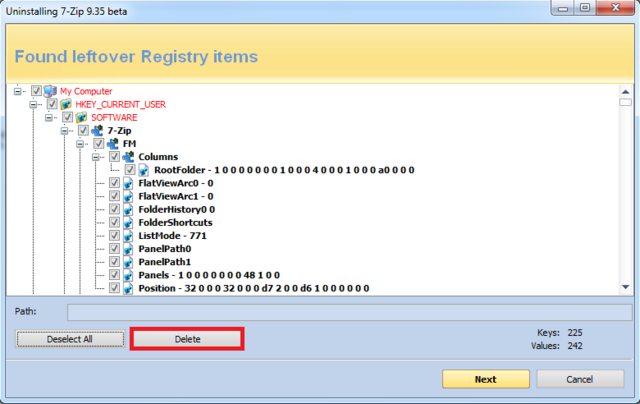Screen dimensions: 640x404
Task: Click the 7-Zip registry key icon
Action: (x=97, y=131)
